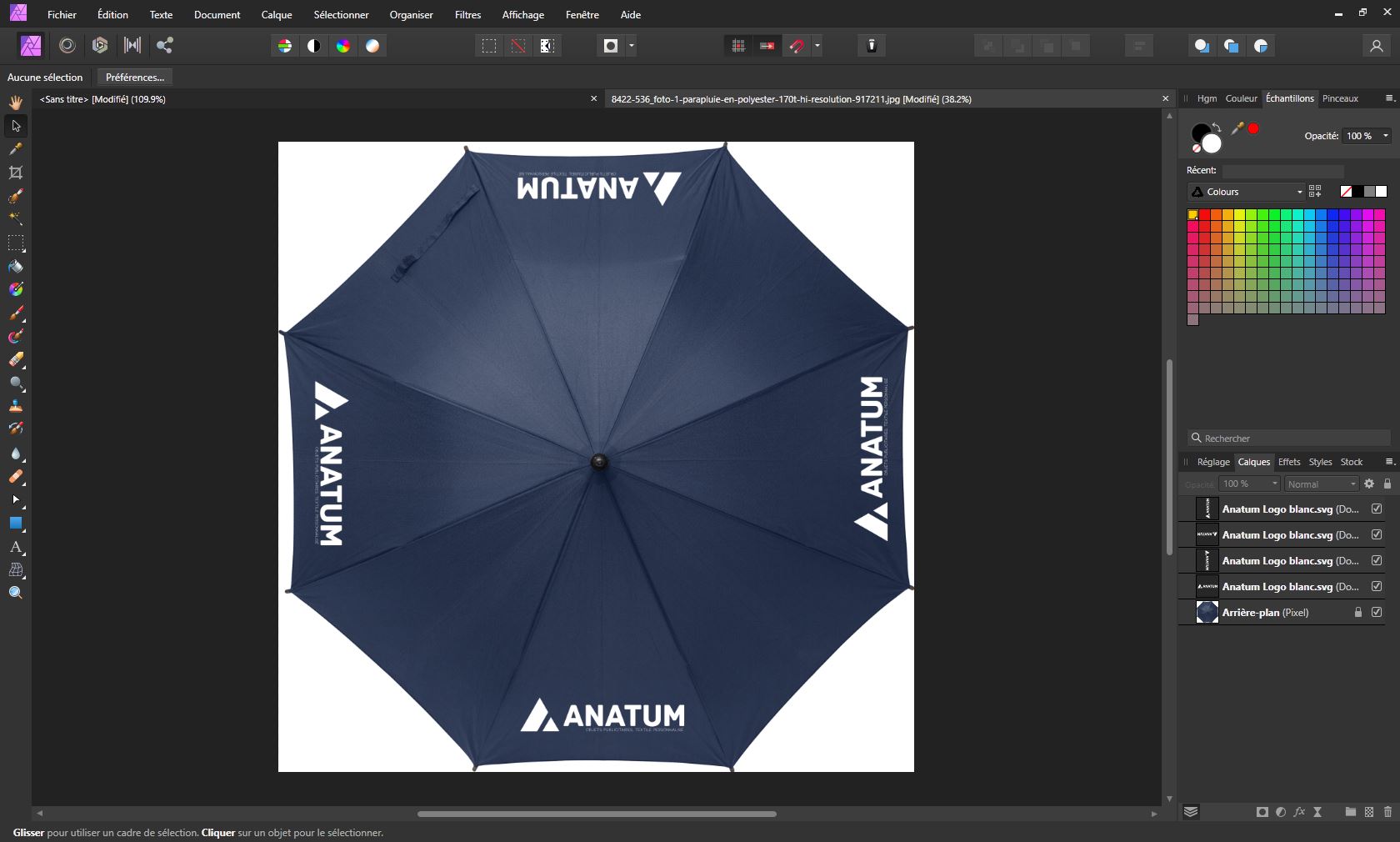This screenshot has height=842, width=1400.
Task: Hide the Arrière-plan layer
Action: click(x=1377, y=612)
